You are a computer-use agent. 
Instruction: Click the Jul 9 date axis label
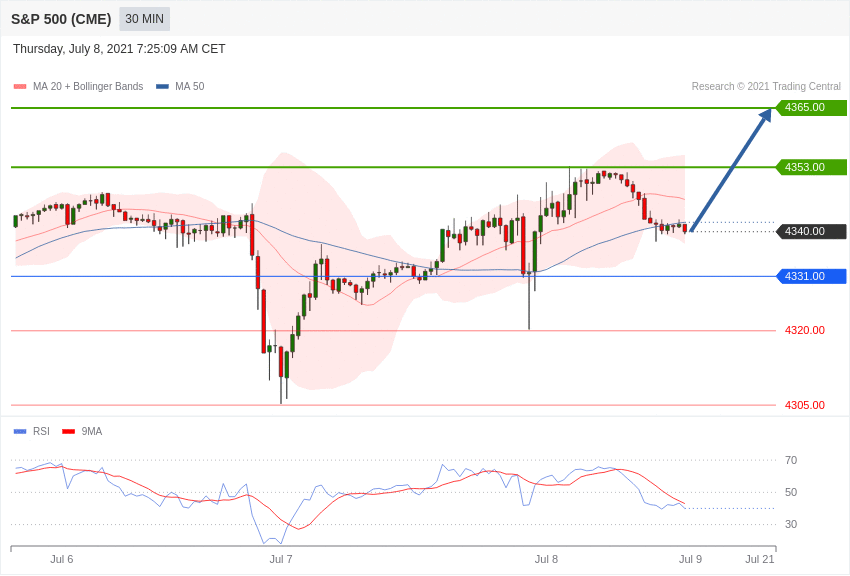coord(691,559)
